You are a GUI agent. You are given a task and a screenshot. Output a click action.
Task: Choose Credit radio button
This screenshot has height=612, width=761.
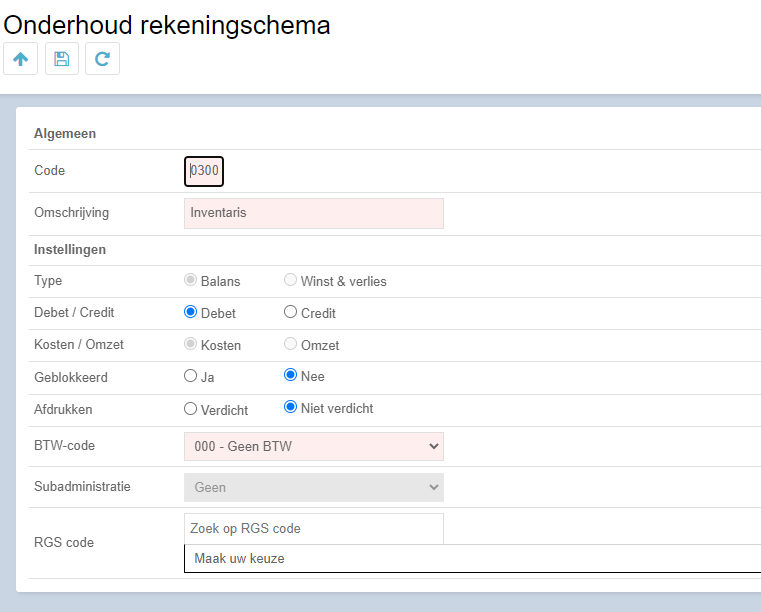click(x=290, y=312)
